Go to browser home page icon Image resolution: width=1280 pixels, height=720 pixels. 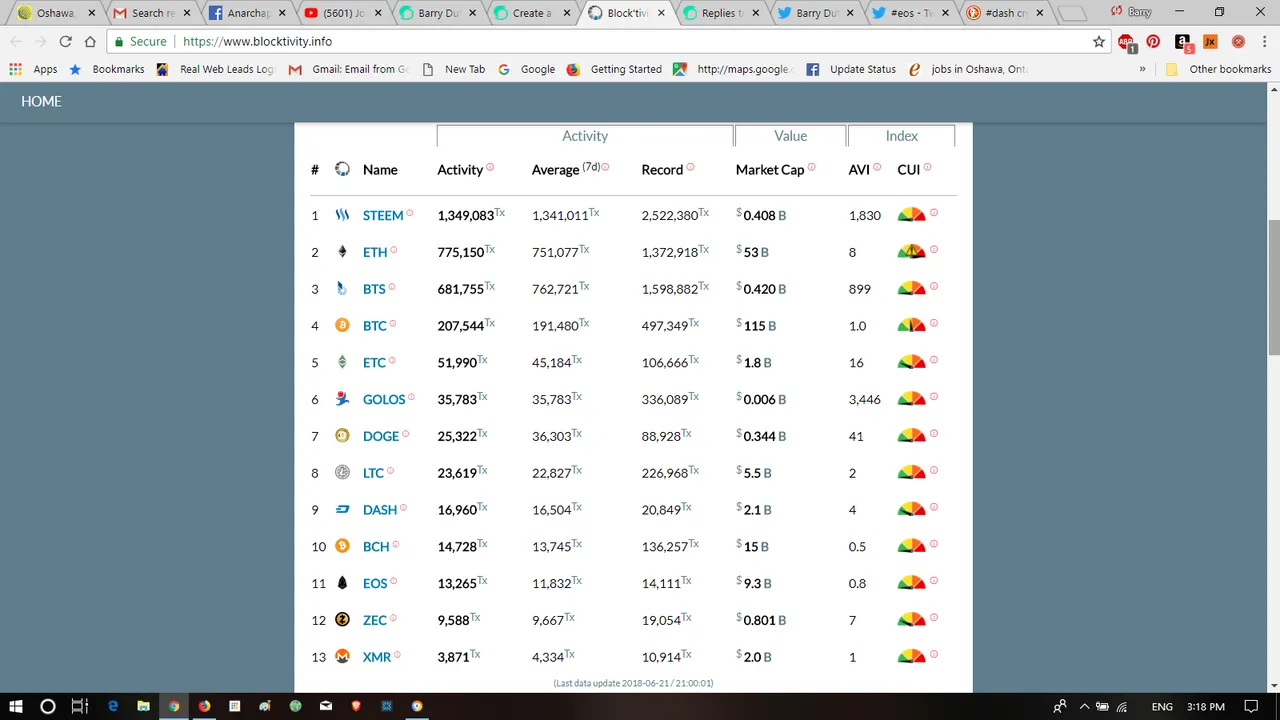click(90, 42)
